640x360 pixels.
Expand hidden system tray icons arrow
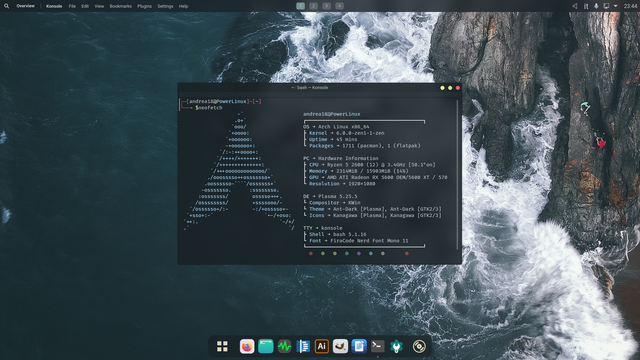tap(616, 6)
